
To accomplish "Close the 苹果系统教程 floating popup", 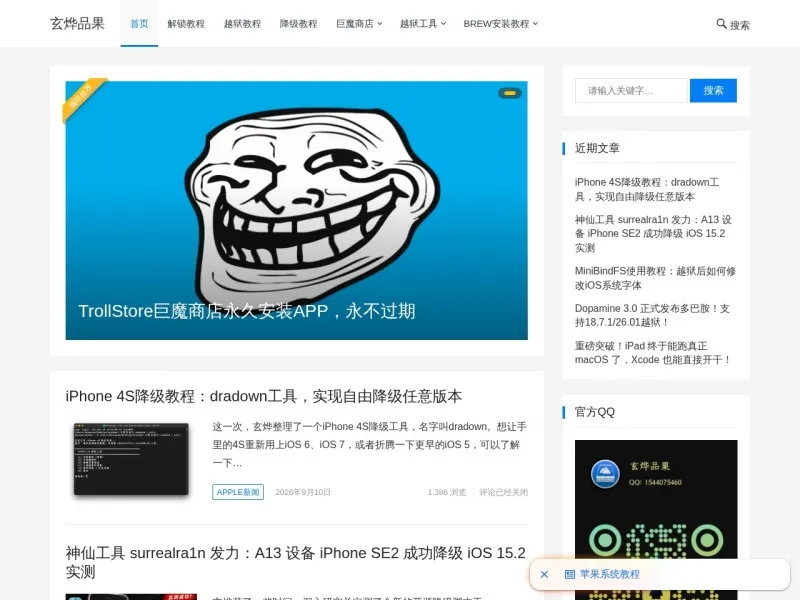I will pos(544,574).
